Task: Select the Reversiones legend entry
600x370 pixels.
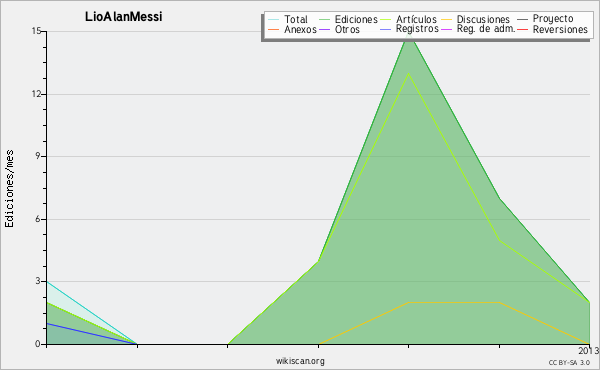Action: point(552,29)
